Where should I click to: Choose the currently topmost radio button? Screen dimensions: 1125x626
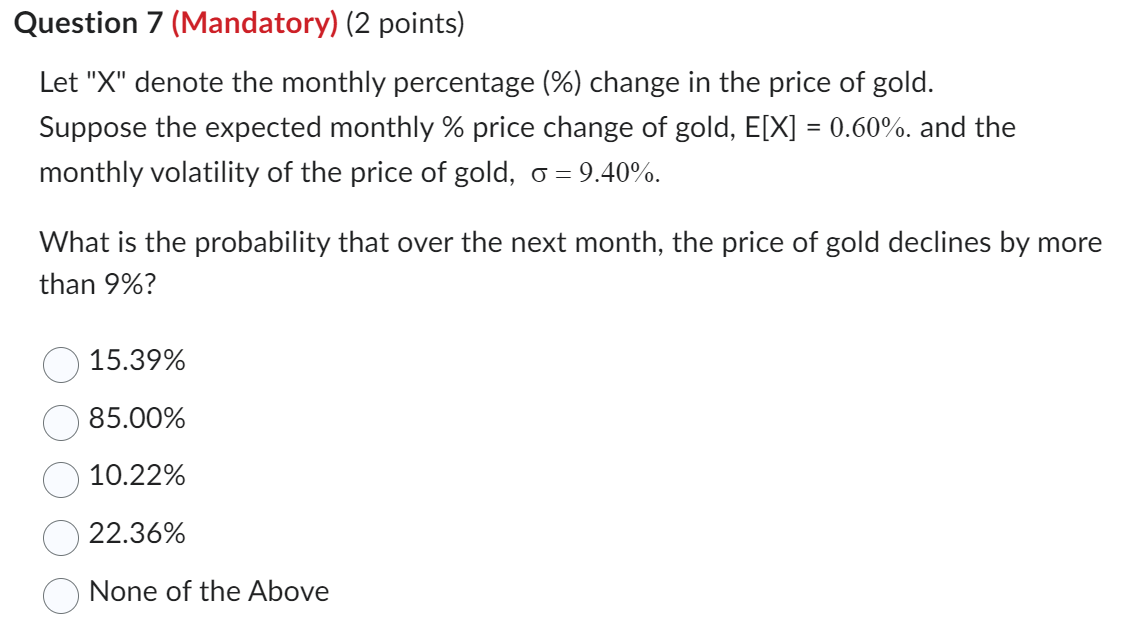(x=62, y=364)
